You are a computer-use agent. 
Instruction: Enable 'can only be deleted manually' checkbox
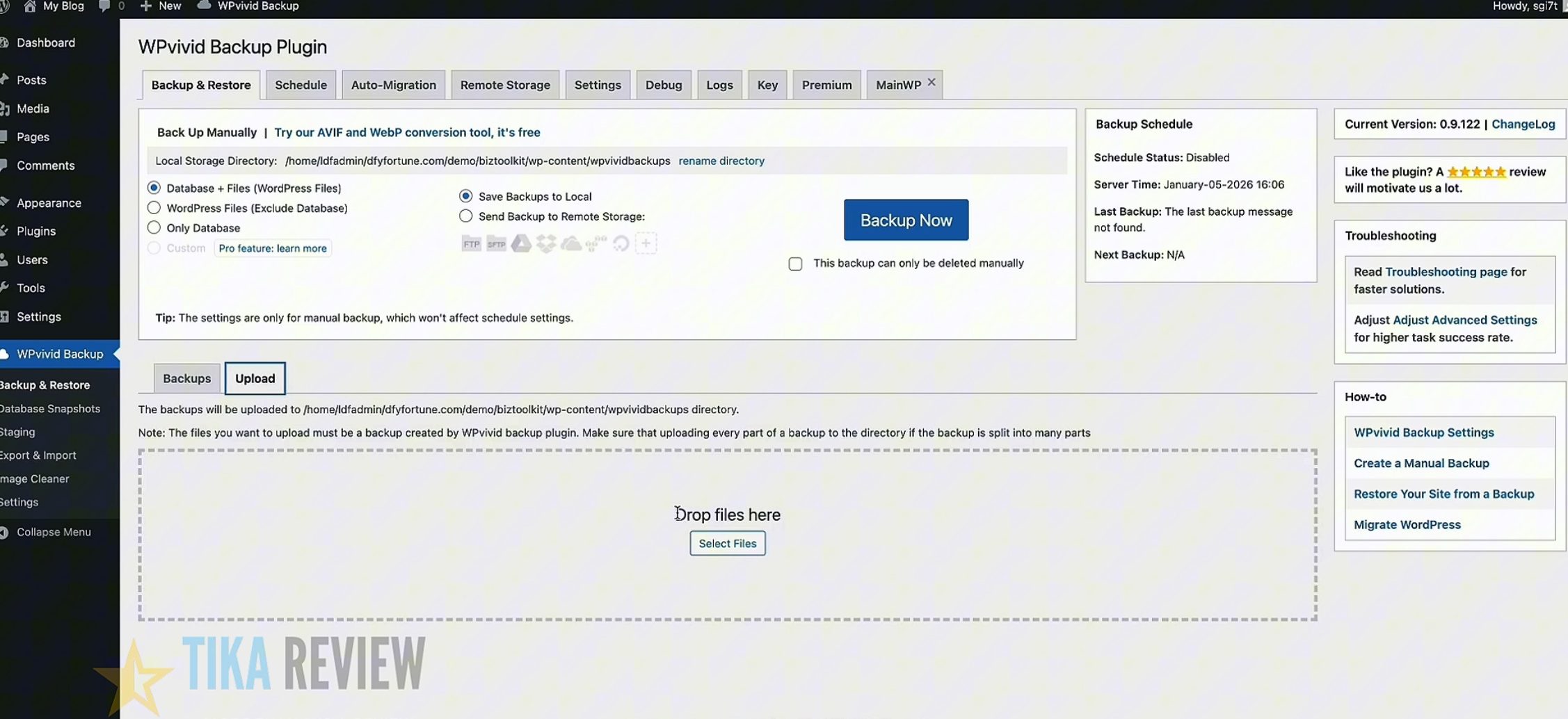pos(795,264)
